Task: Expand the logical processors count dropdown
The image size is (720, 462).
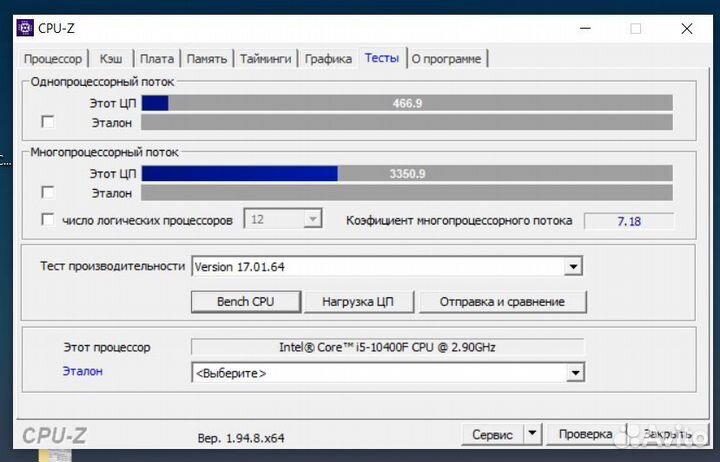Action: [312, 219]
